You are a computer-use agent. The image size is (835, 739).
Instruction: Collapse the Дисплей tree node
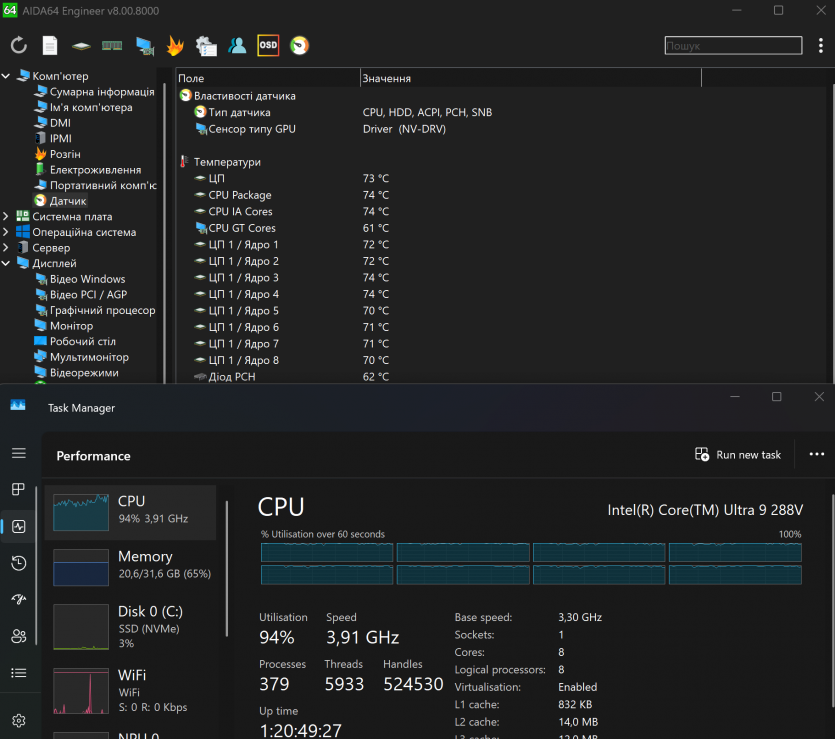[7, 263]
